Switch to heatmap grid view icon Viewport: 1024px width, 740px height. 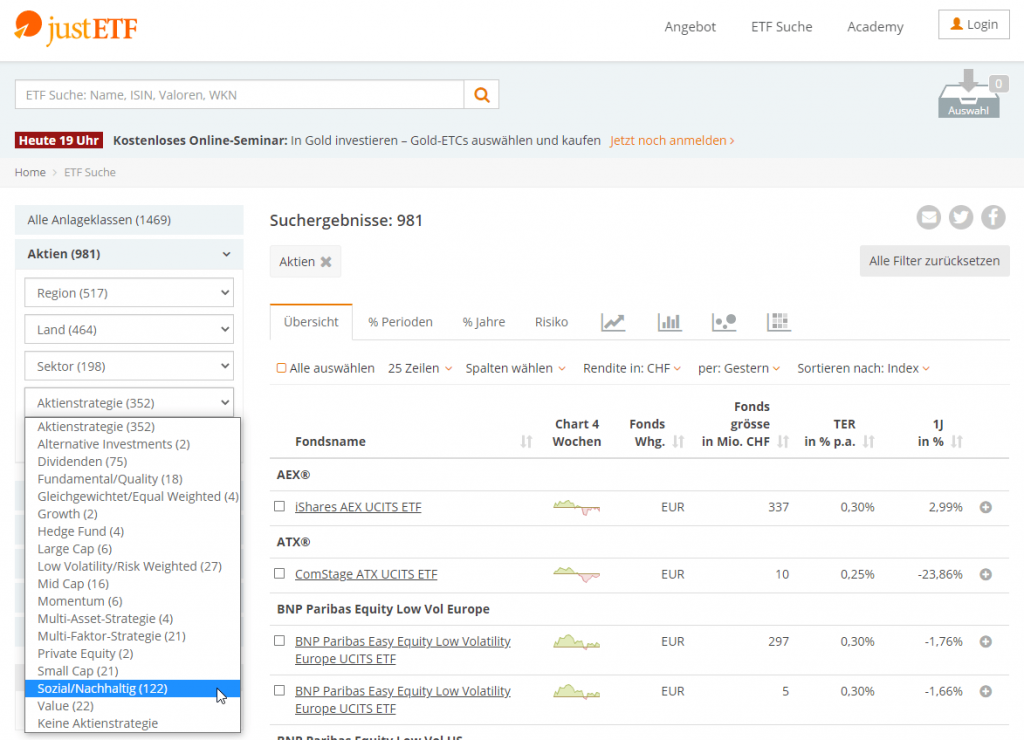tap(778, 322)
